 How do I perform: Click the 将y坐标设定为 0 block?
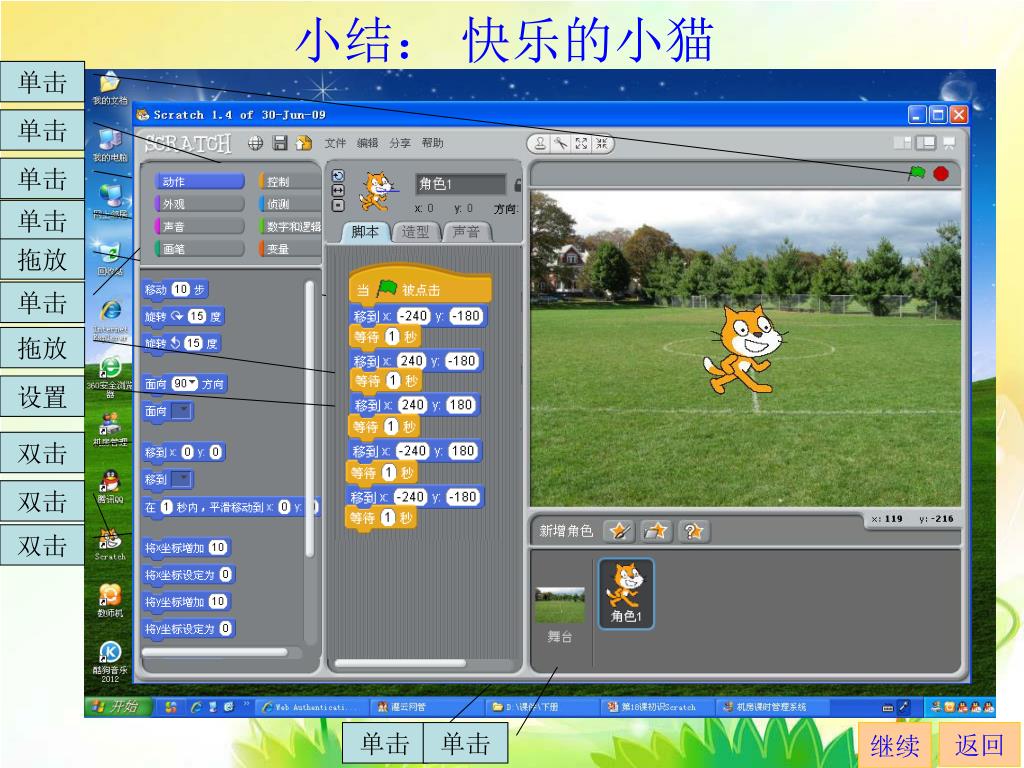click(x=189, y=628)
